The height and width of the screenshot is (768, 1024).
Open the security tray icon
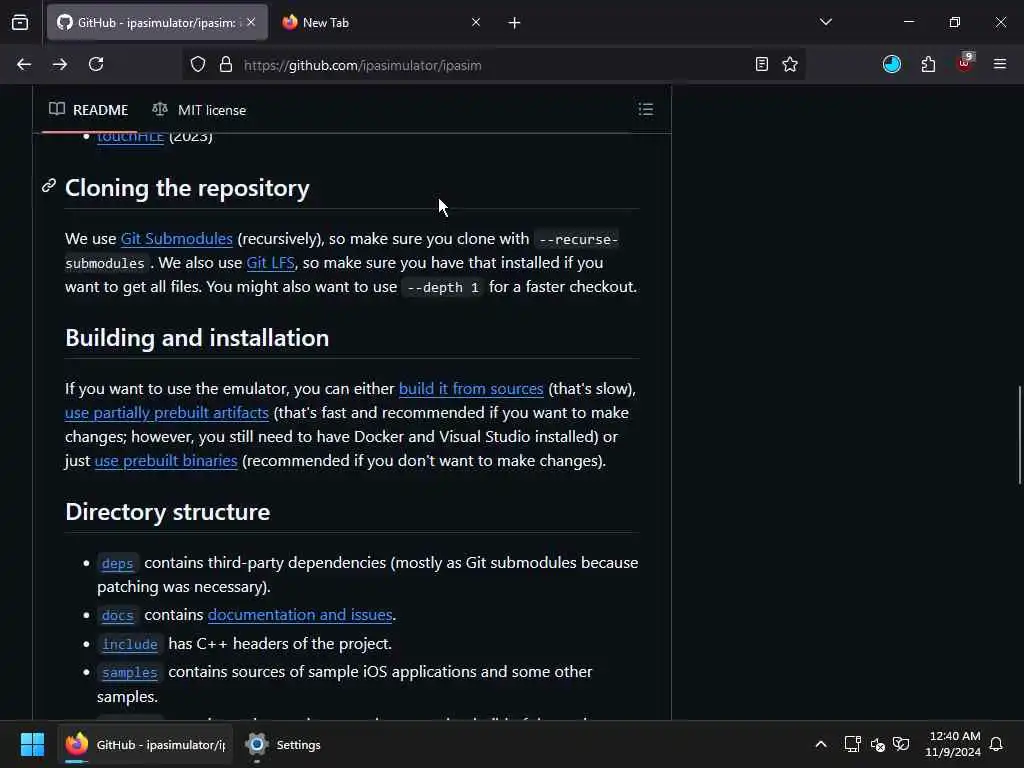click(x=901, y=744)
